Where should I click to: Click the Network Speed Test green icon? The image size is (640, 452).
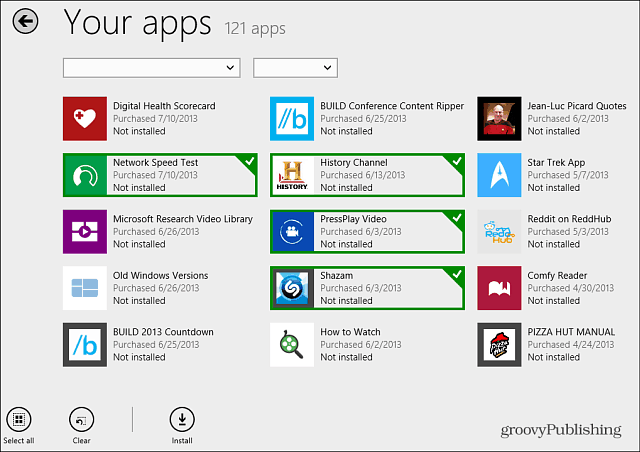click(x=86, y=175)
